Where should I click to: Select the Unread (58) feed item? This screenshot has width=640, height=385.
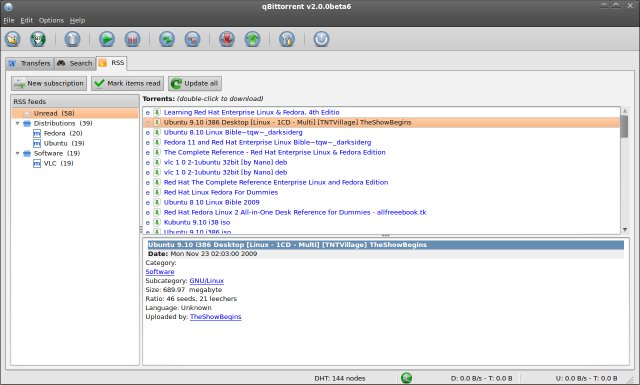click(75, 113)
